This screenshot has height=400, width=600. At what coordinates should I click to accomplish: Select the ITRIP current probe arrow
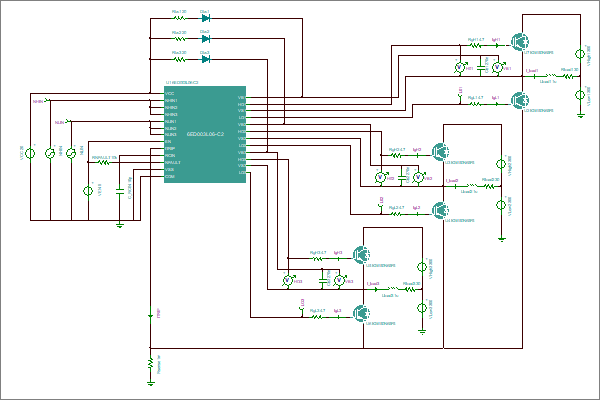click(x=151, y=314)
